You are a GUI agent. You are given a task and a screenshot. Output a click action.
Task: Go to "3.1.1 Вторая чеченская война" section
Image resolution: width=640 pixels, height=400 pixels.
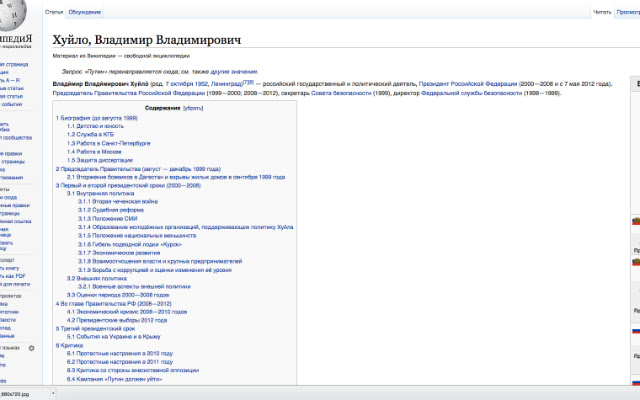pyautogui.click(x=123, y=202)
